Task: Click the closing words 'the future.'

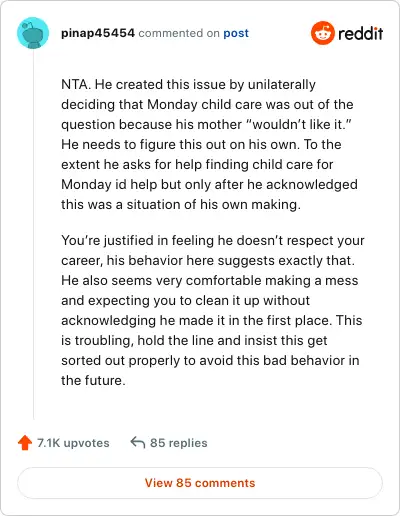Action: 93,380
